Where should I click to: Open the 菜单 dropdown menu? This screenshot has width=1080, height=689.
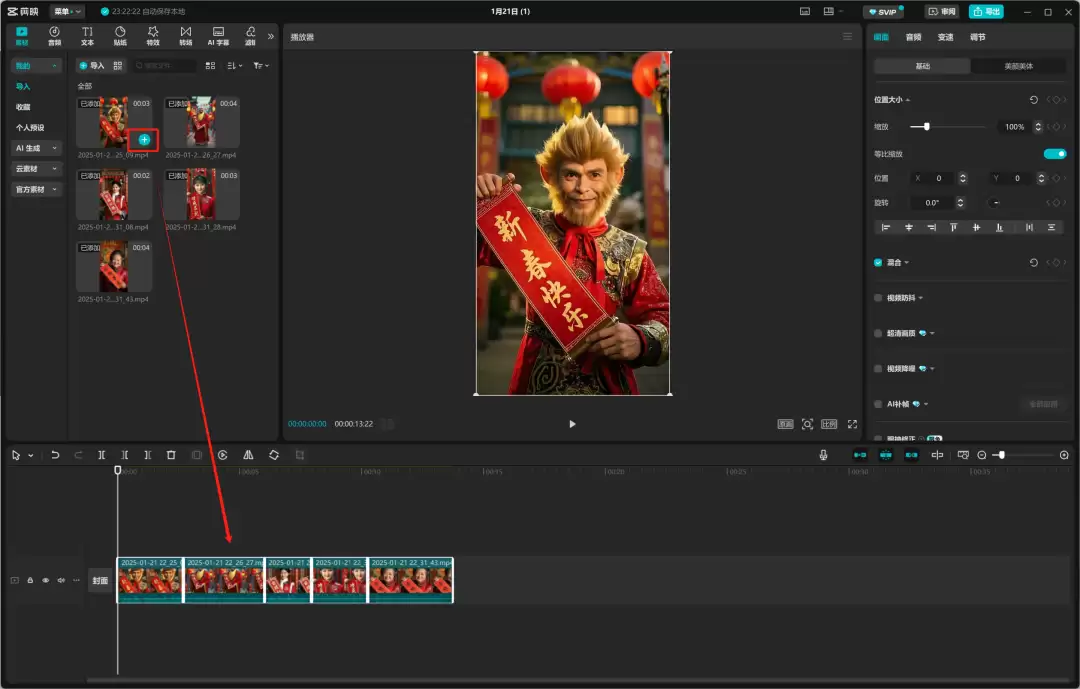[x=67, y=11]
